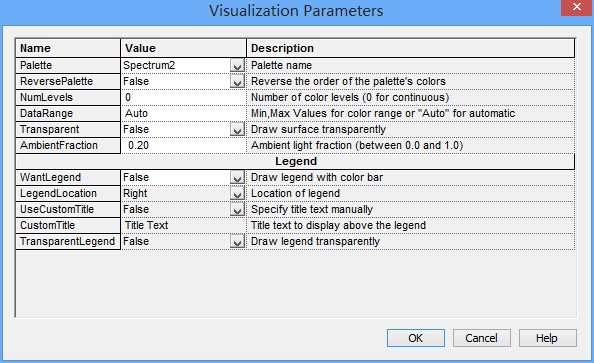Expand the WantLegend dropdown arrow
The image size is (594, 363).
tap(237, 178)
